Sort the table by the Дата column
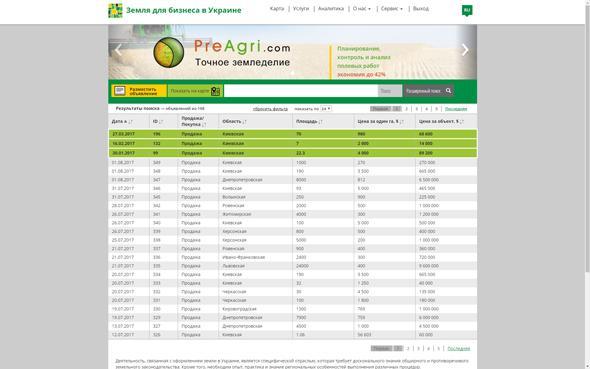Viewport: 590px width, 369px height. pyautogui.click(x=122, y=121)
